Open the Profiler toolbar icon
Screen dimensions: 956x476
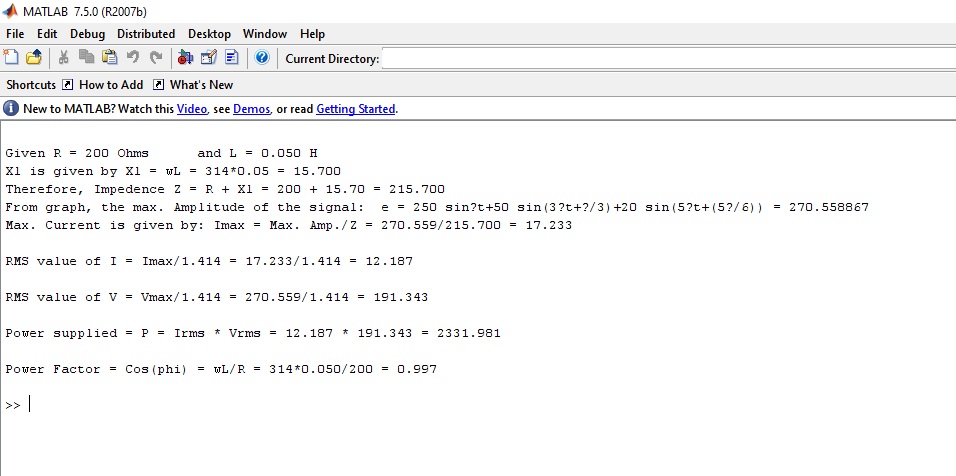coord(231,58)
